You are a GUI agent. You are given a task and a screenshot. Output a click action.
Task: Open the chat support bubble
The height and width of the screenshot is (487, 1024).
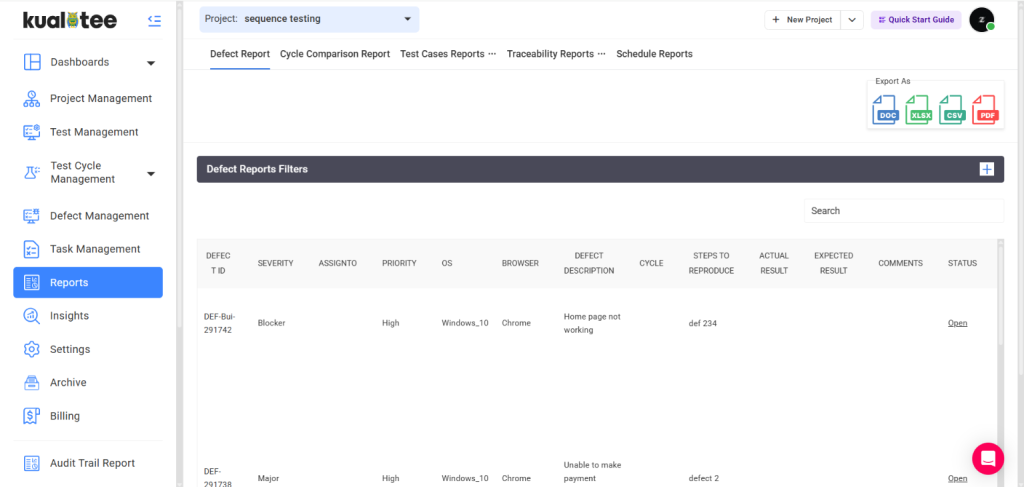click(987, 458)
